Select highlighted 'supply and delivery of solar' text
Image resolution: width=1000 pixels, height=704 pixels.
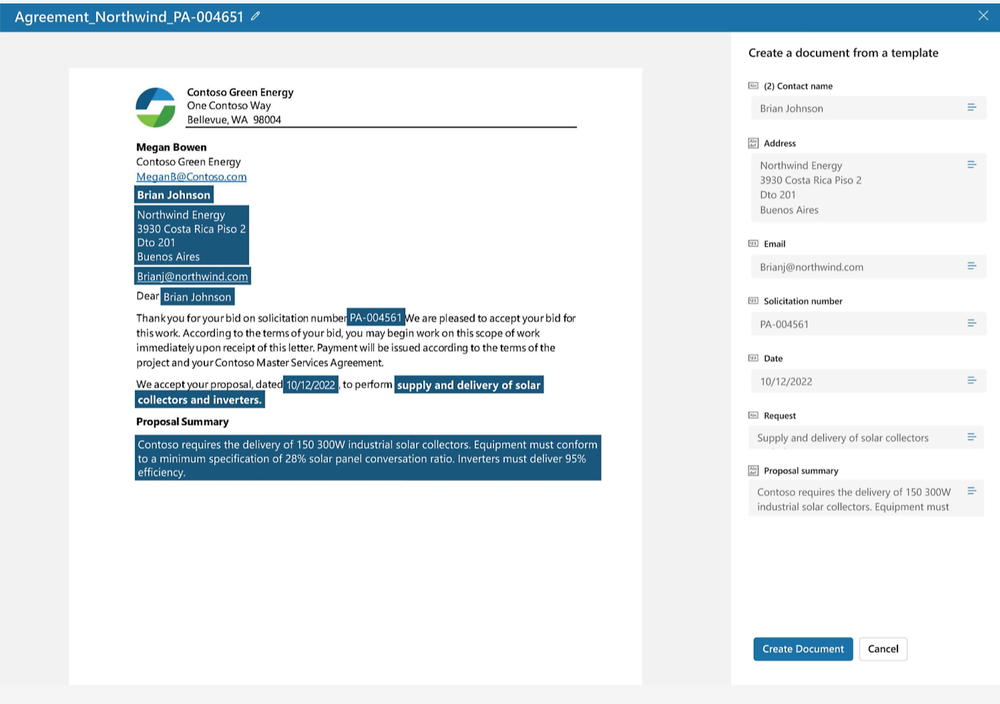tap(469, 385)
